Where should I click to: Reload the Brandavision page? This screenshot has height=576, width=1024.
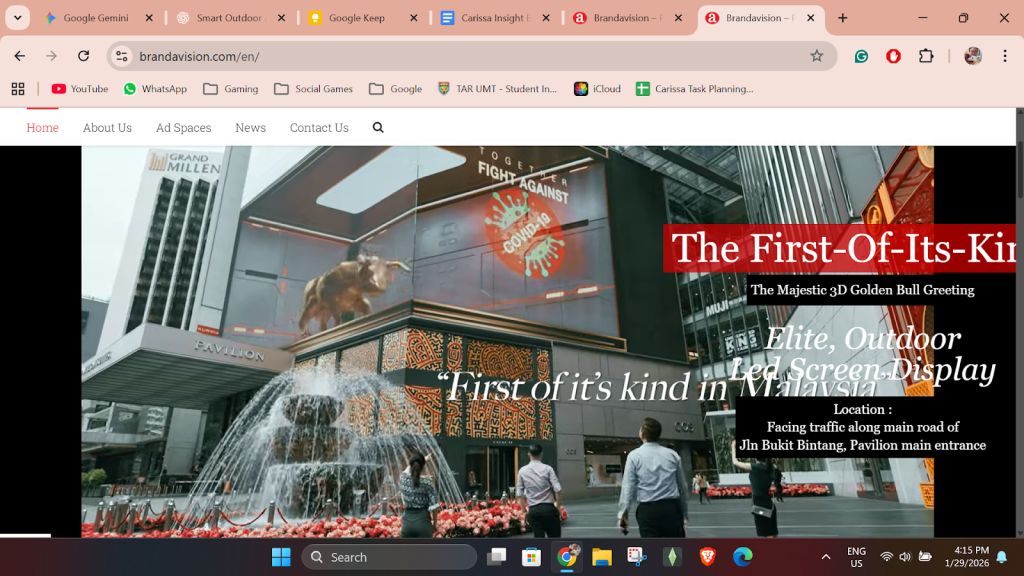[x=84, y=56]
